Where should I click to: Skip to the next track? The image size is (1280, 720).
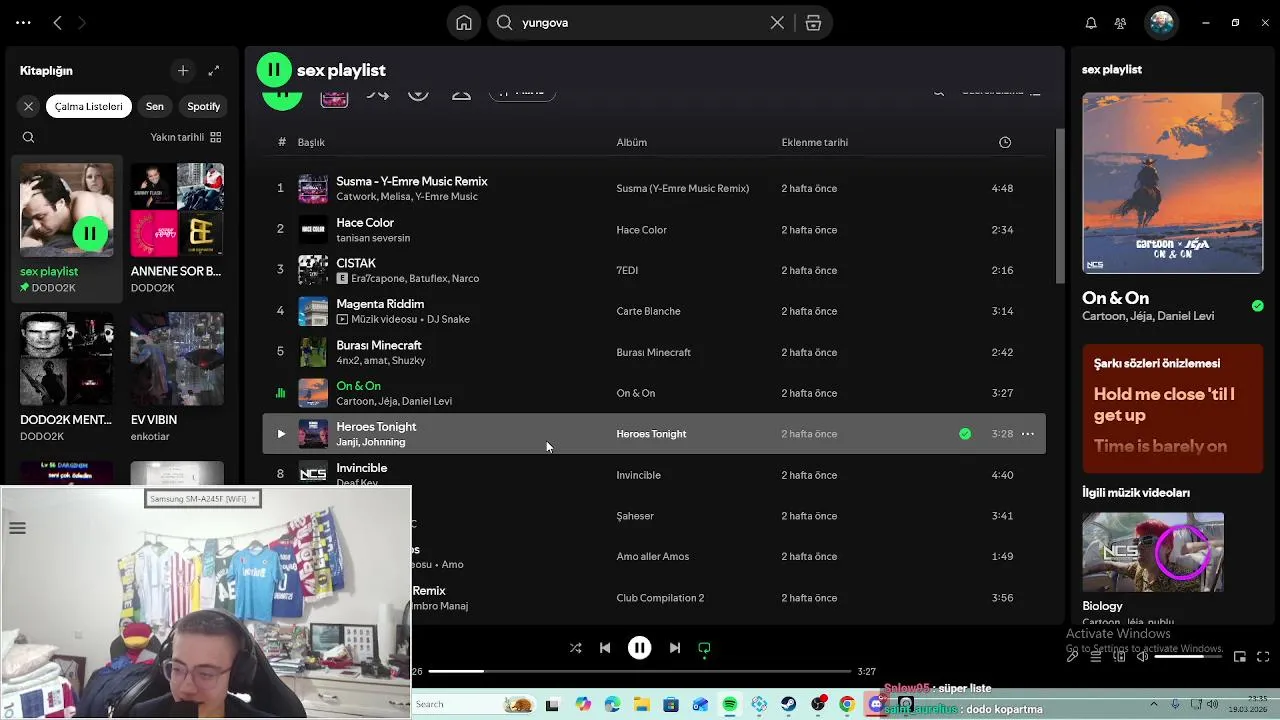point(674,648)
